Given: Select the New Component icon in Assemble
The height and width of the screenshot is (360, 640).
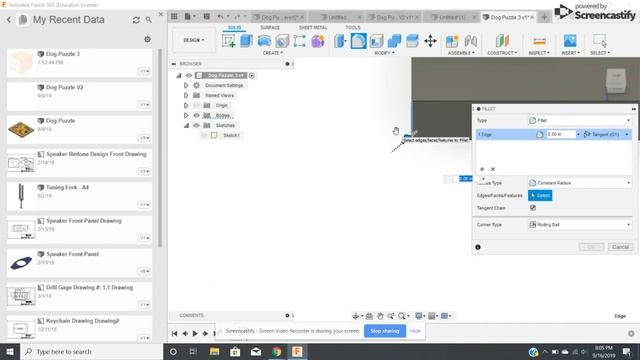Looking at the screenshot, I should coord(452,41).
